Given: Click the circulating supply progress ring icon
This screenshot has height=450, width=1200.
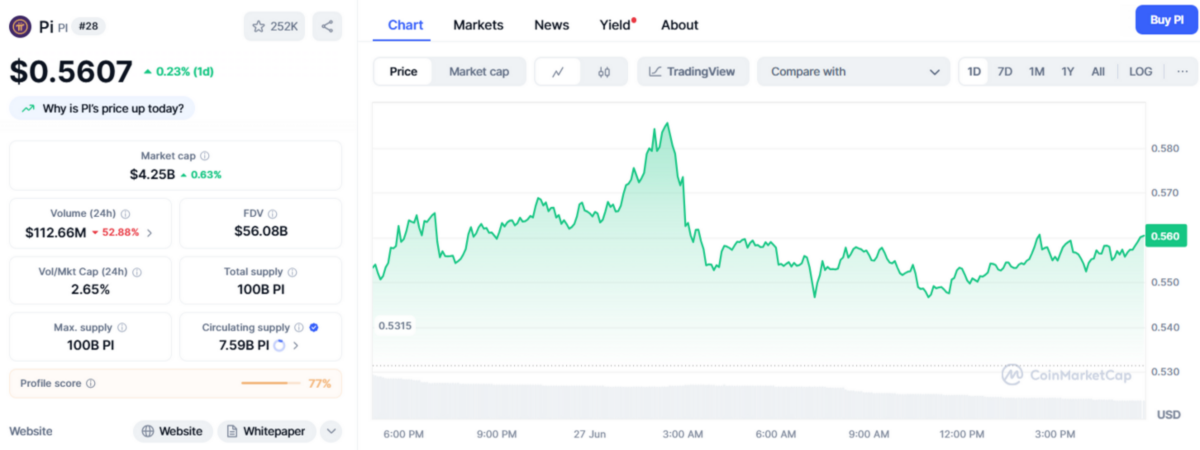Looking at the screenshot, I should click(x=279, y=346).
